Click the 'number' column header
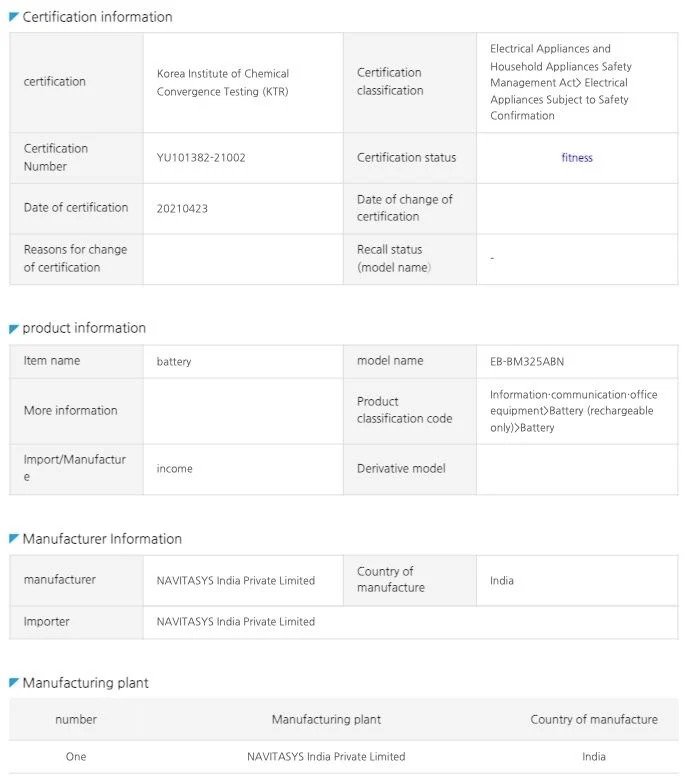The image size is (689, 781). click(x=76, y=720)
